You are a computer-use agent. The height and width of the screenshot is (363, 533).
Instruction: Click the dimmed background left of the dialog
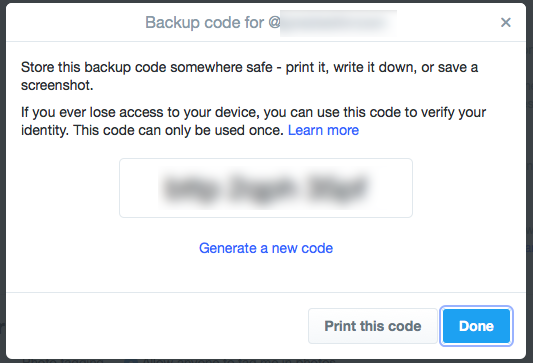coord(3,182)
